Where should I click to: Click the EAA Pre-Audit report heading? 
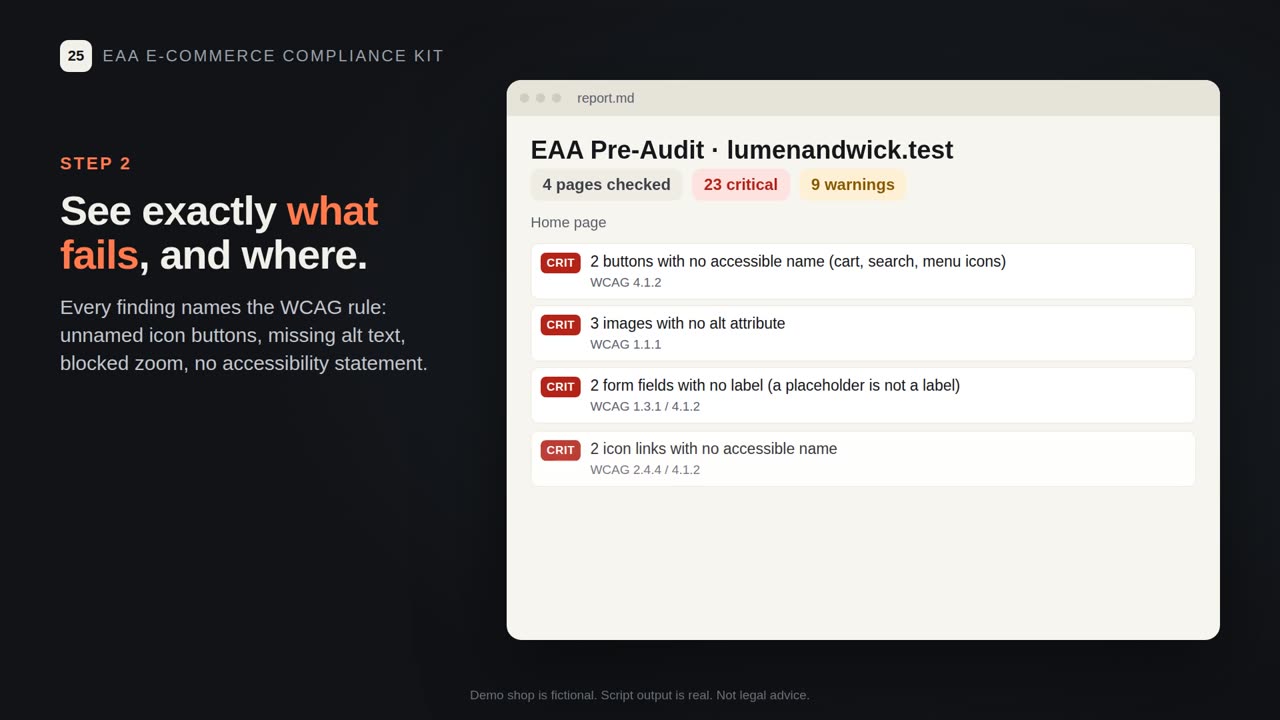pyautogui.click(x=741, y=150)
